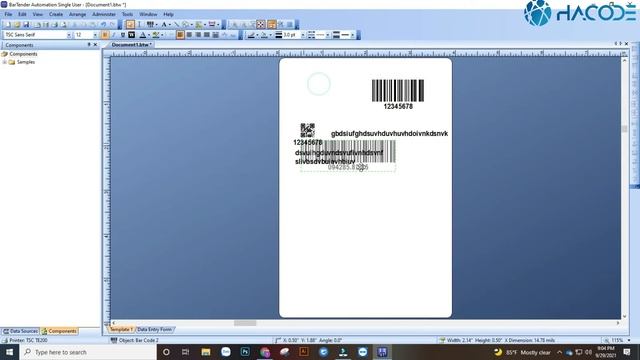Click the font color A icon
This screenshot has height=360, width=640.
pyautogui.click(x=142, y=35)
